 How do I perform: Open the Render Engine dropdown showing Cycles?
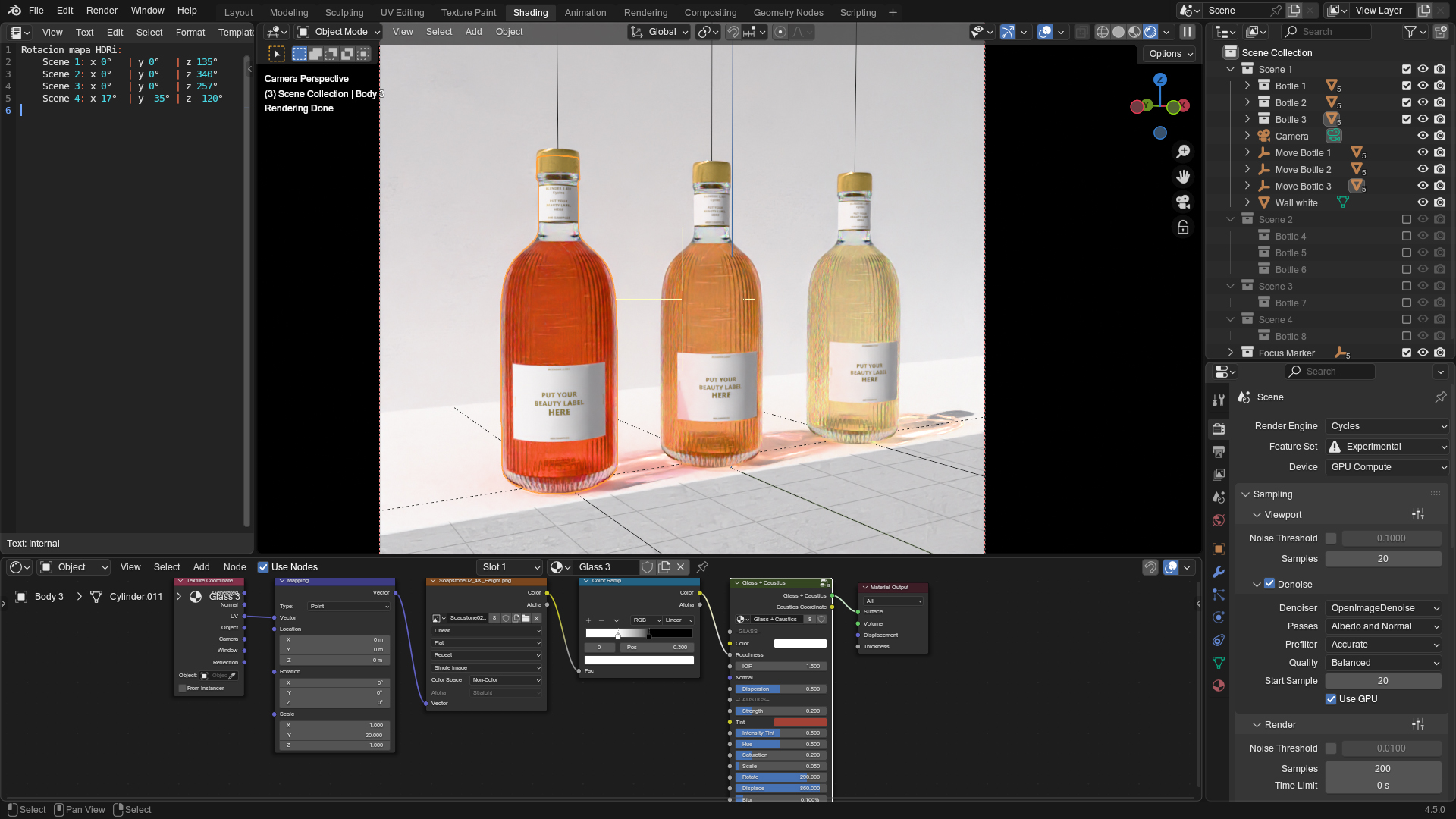pos(1387,426)
